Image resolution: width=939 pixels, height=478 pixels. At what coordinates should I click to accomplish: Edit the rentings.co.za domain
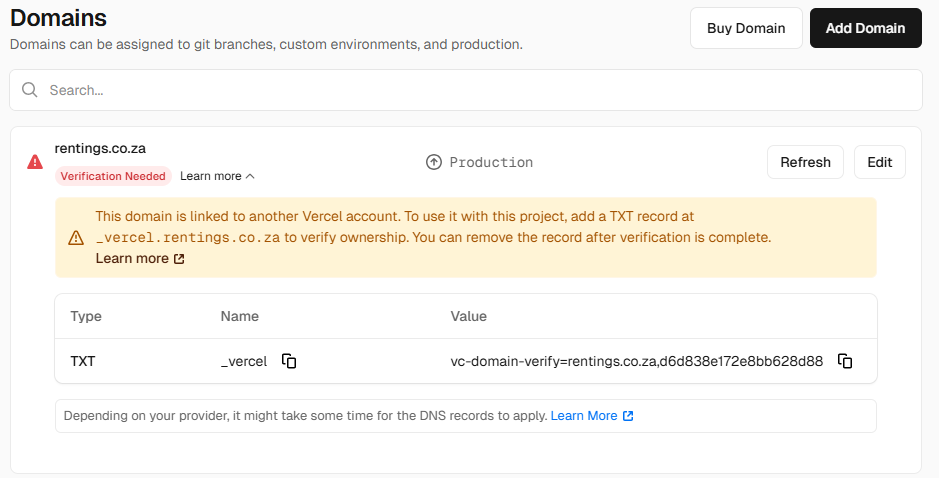pyautogui.click(x=879, y=162)
